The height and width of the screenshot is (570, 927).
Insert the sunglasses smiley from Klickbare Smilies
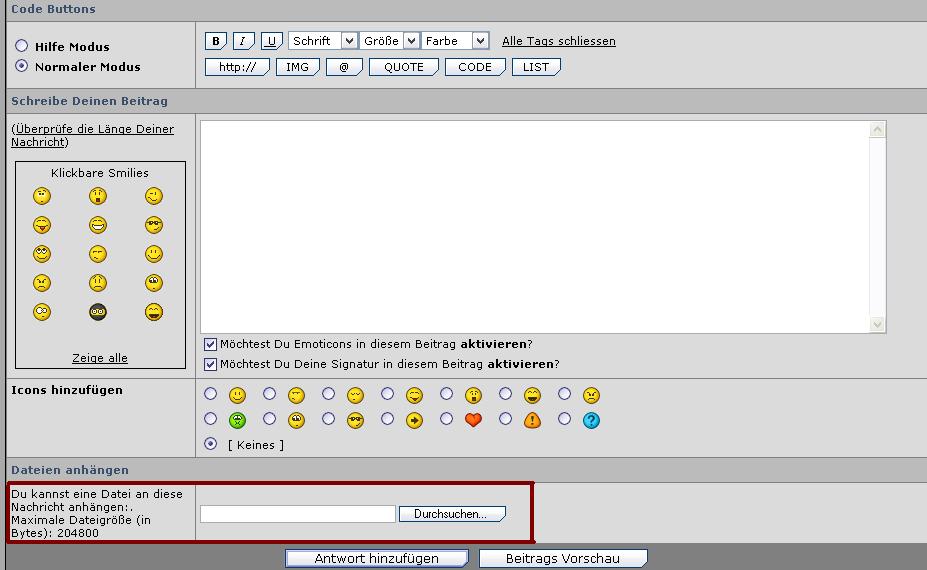click(x=154, y=225)
